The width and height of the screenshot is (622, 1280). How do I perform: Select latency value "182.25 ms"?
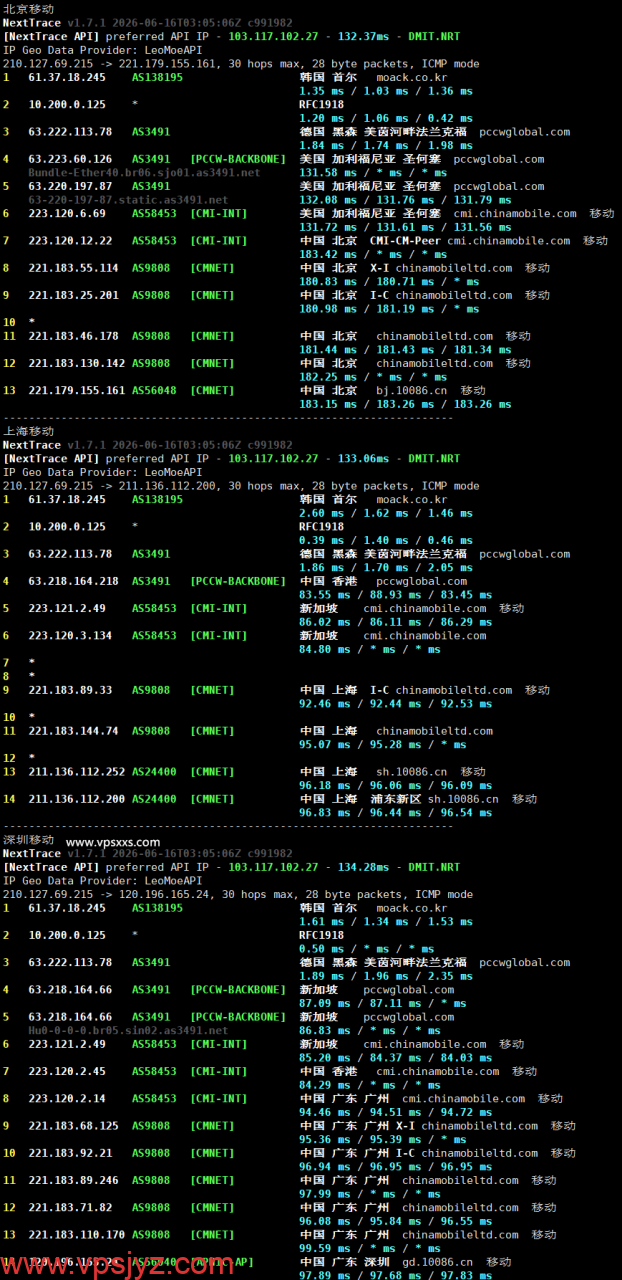pyautogui.click(x=328, y=377)
